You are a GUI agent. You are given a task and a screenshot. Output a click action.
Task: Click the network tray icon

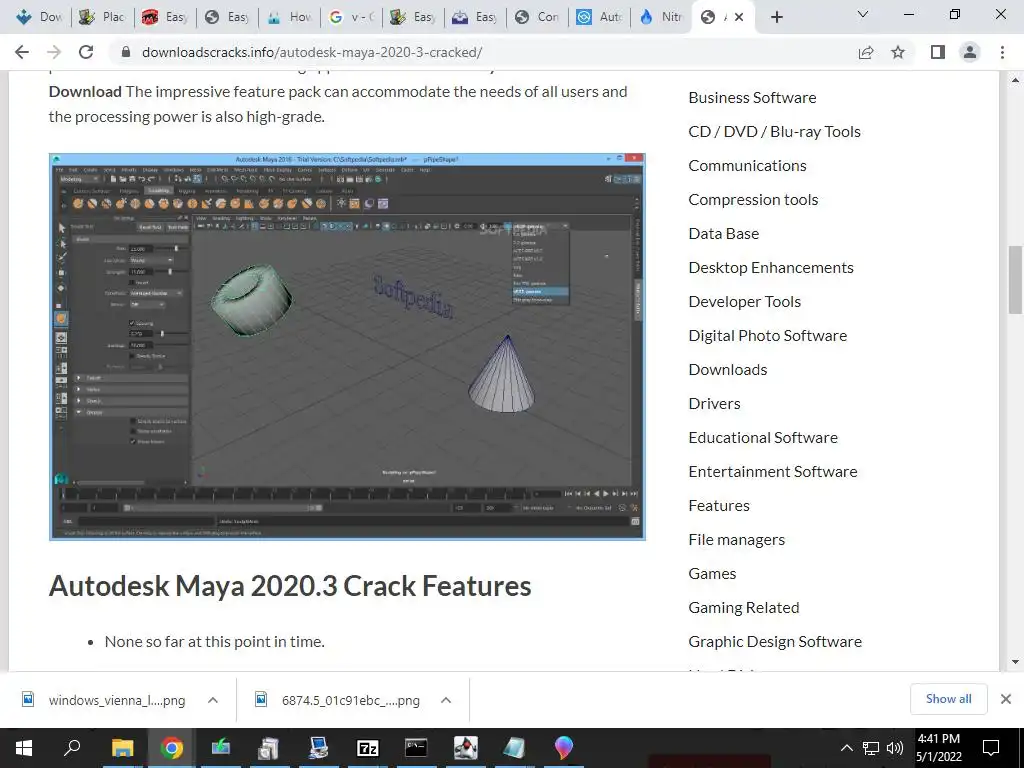(x=871, y=748)
